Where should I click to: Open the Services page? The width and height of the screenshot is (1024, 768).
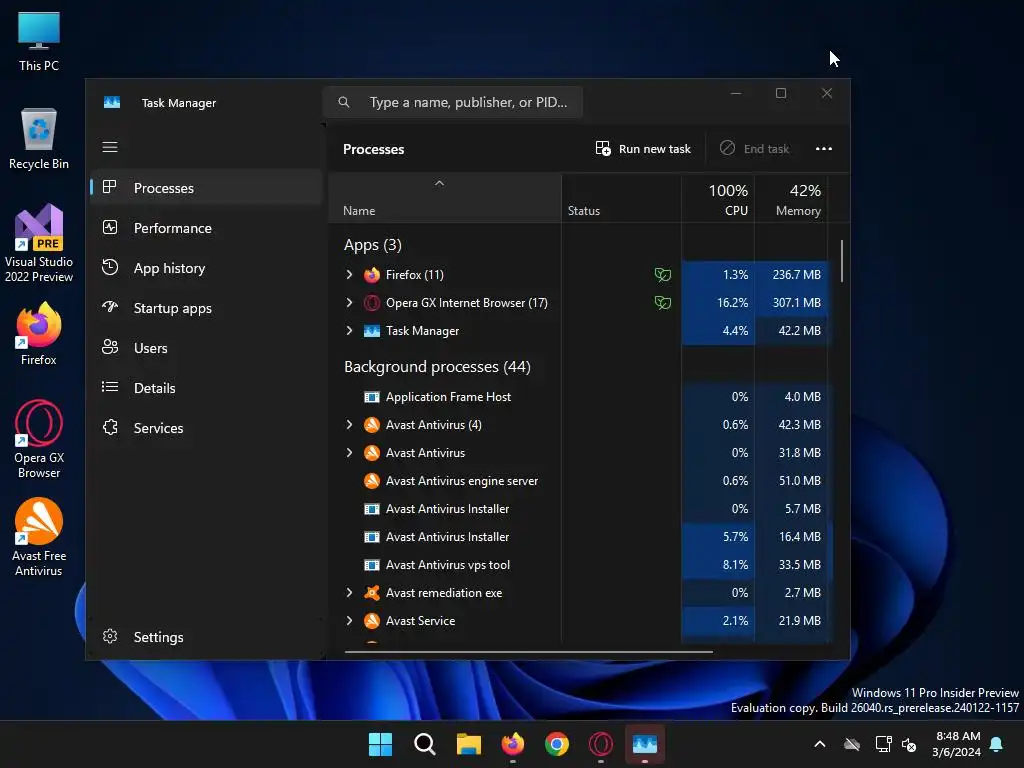(206, 428)
